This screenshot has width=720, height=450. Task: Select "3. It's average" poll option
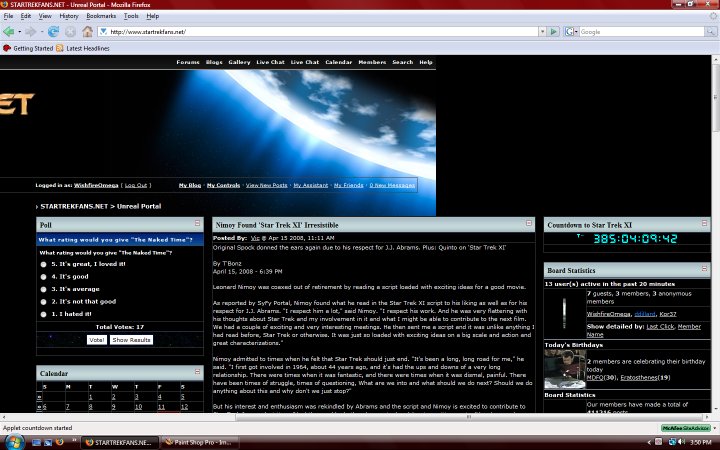(44, 289)
